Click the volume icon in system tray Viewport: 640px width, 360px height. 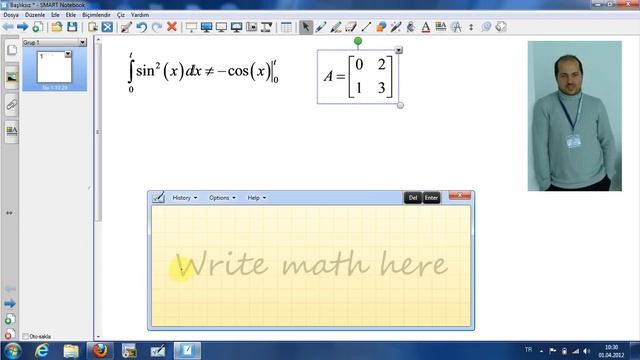coord(587,351)
